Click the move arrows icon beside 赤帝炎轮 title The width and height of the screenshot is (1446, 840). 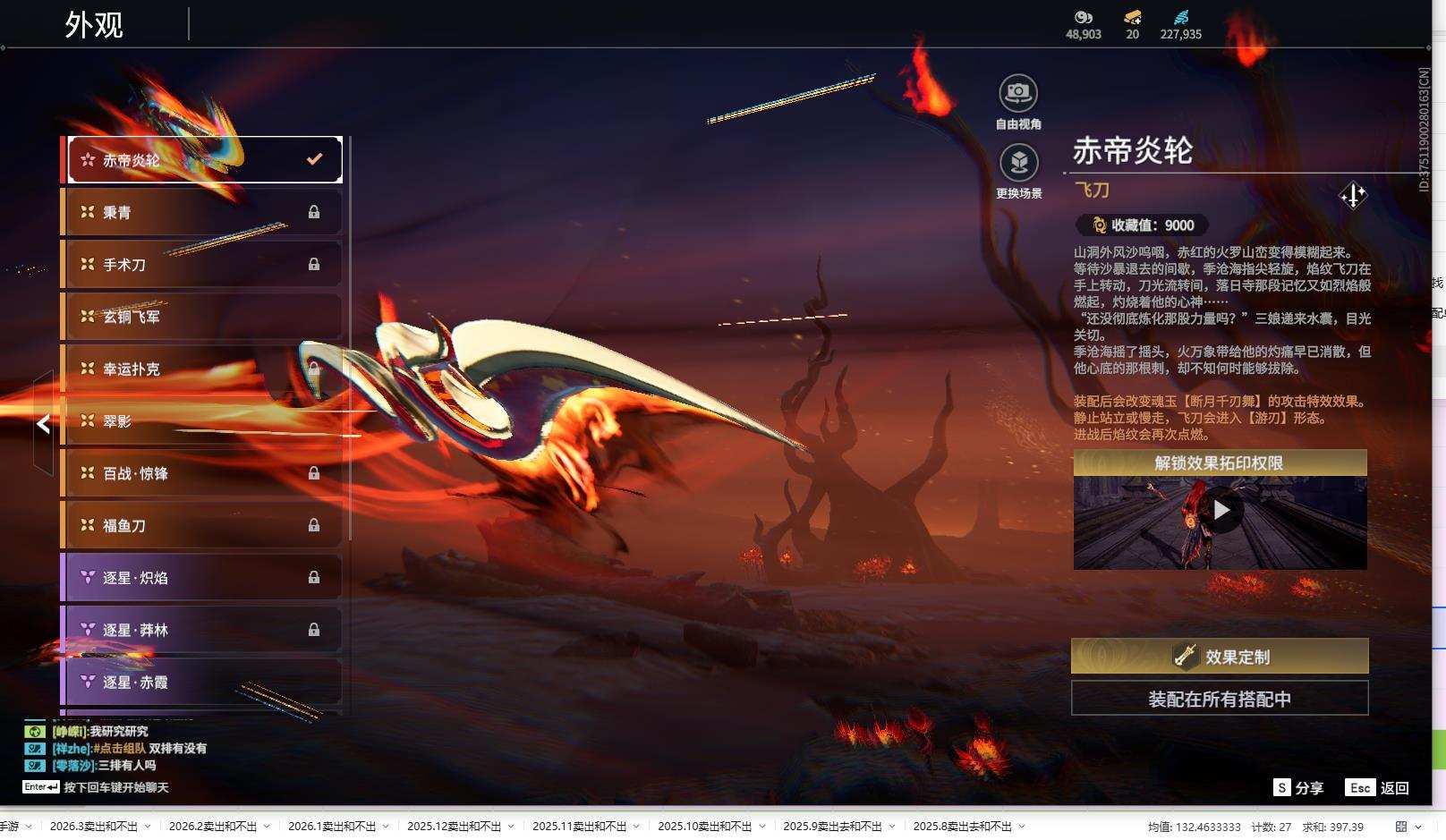pyautogui.click(x=1354, y=195)
